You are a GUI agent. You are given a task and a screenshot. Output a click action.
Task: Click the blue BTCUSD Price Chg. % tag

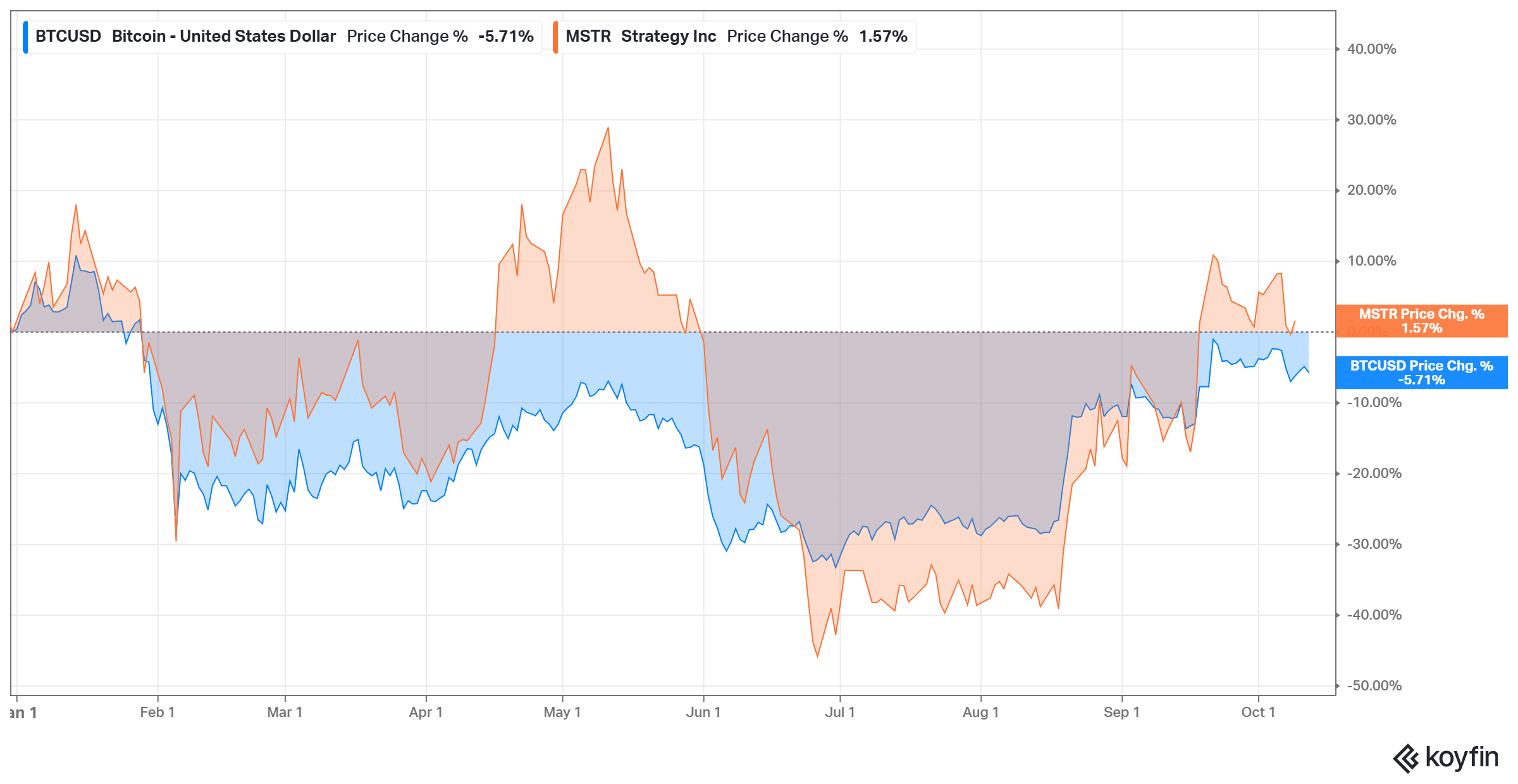pos(1421,372)
